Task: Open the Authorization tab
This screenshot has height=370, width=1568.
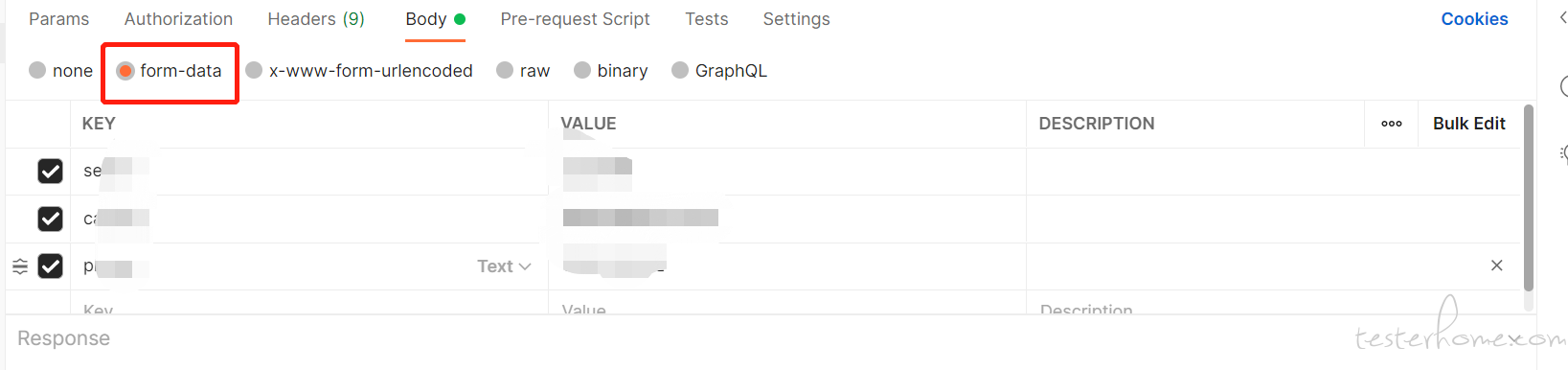Action: [178, 19]
